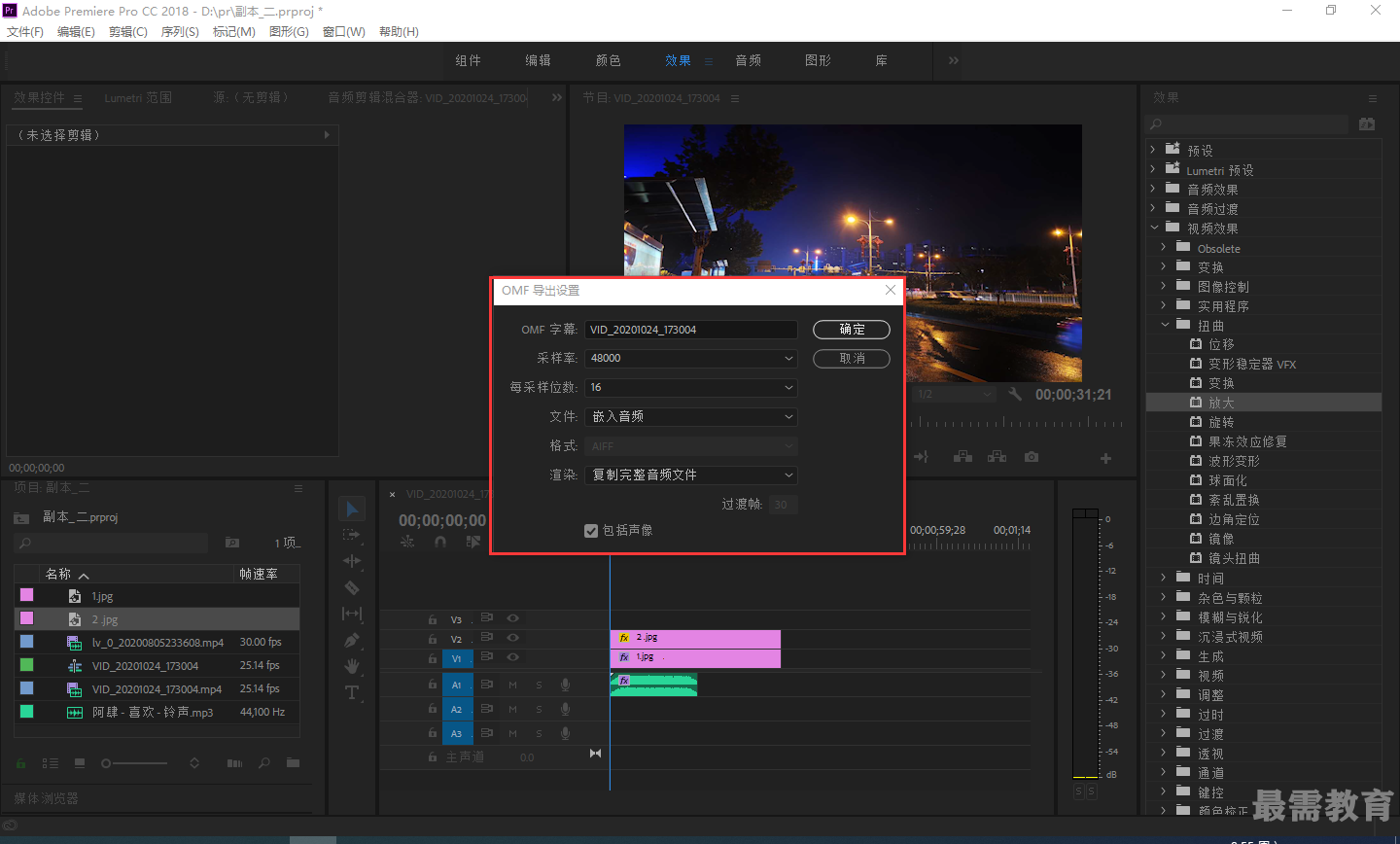This screenshot has width=1400, height=844.
Task: Solo audio track A1
Action: pos(539,685)
